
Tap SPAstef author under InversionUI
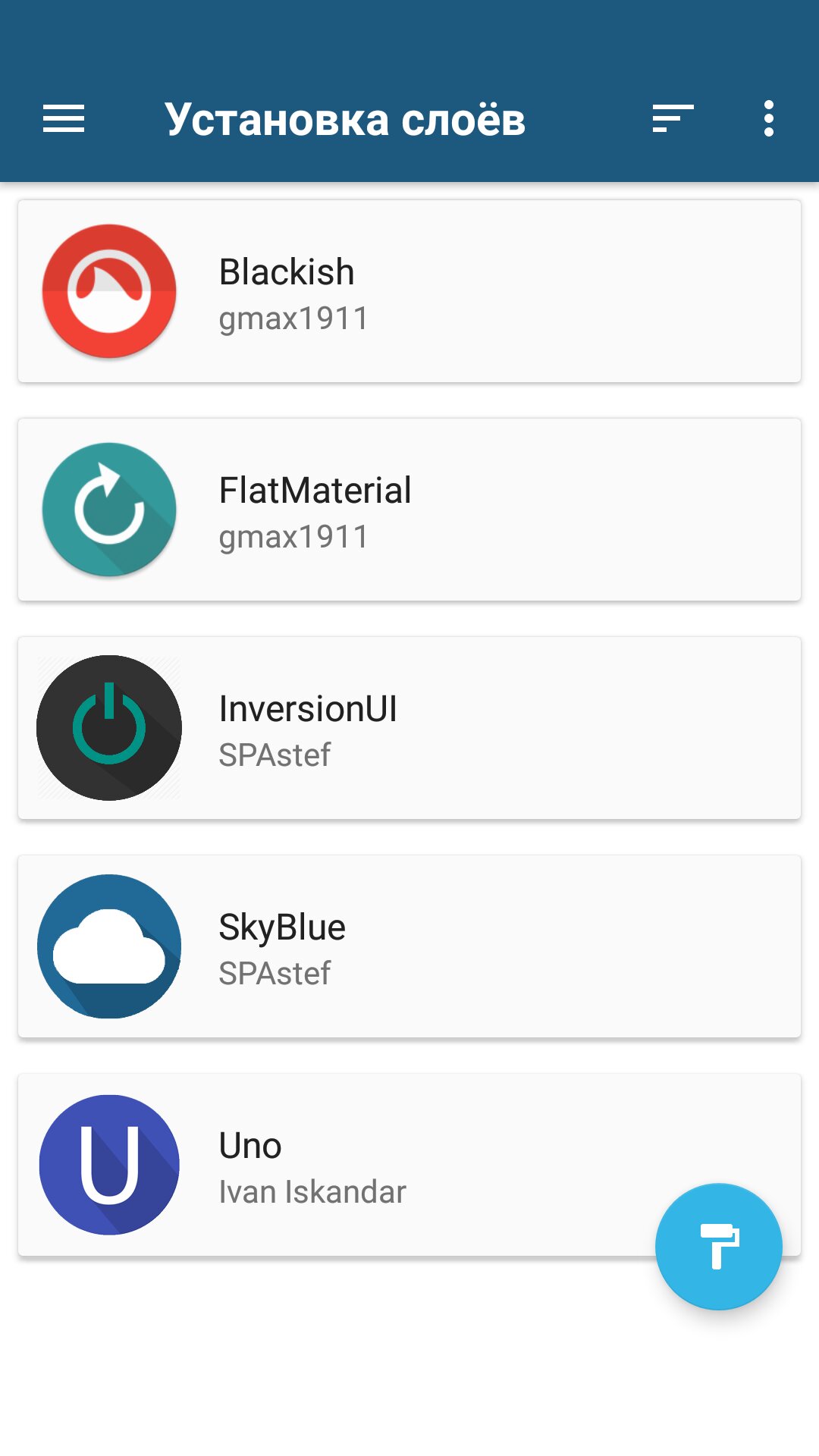[275, 755]
